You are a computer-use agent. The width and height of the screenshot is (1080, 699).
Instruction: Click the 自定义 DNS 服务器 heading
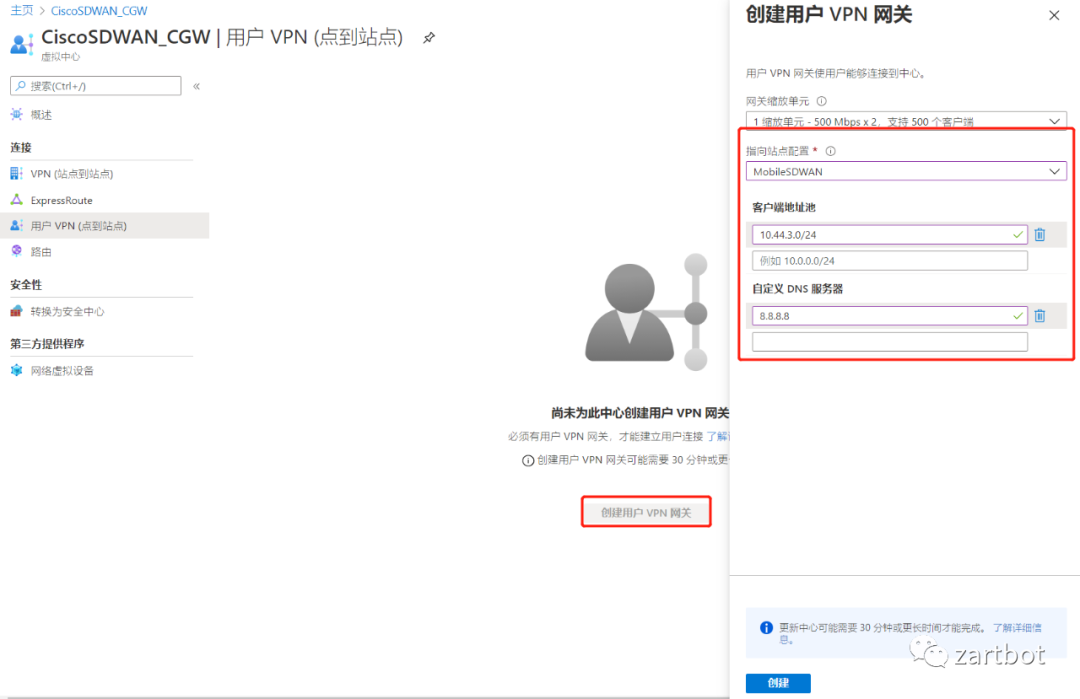[x=798, y=289]
